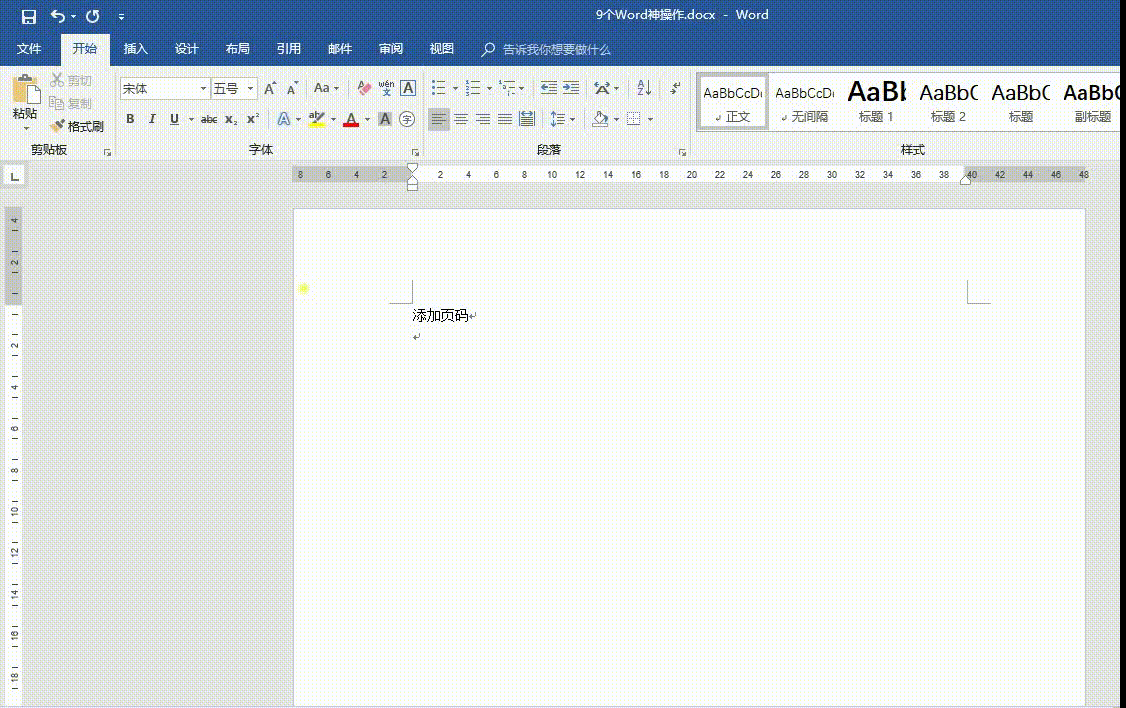Open the 文件 (File) menu
This screenshot has width=1126, height=708.
click(x=29, y=49)
